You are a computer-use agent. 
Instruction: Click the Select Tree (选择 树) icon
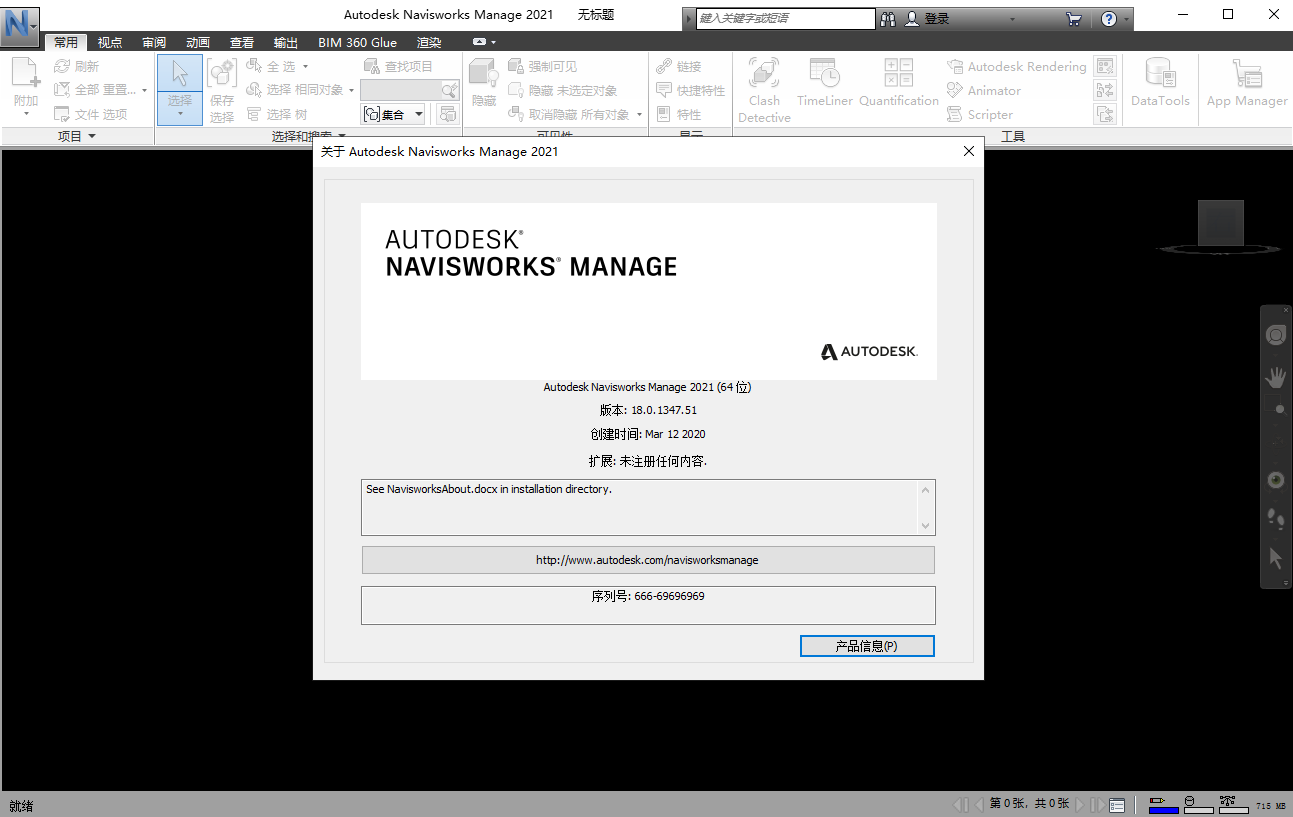(x=255, y=114)
